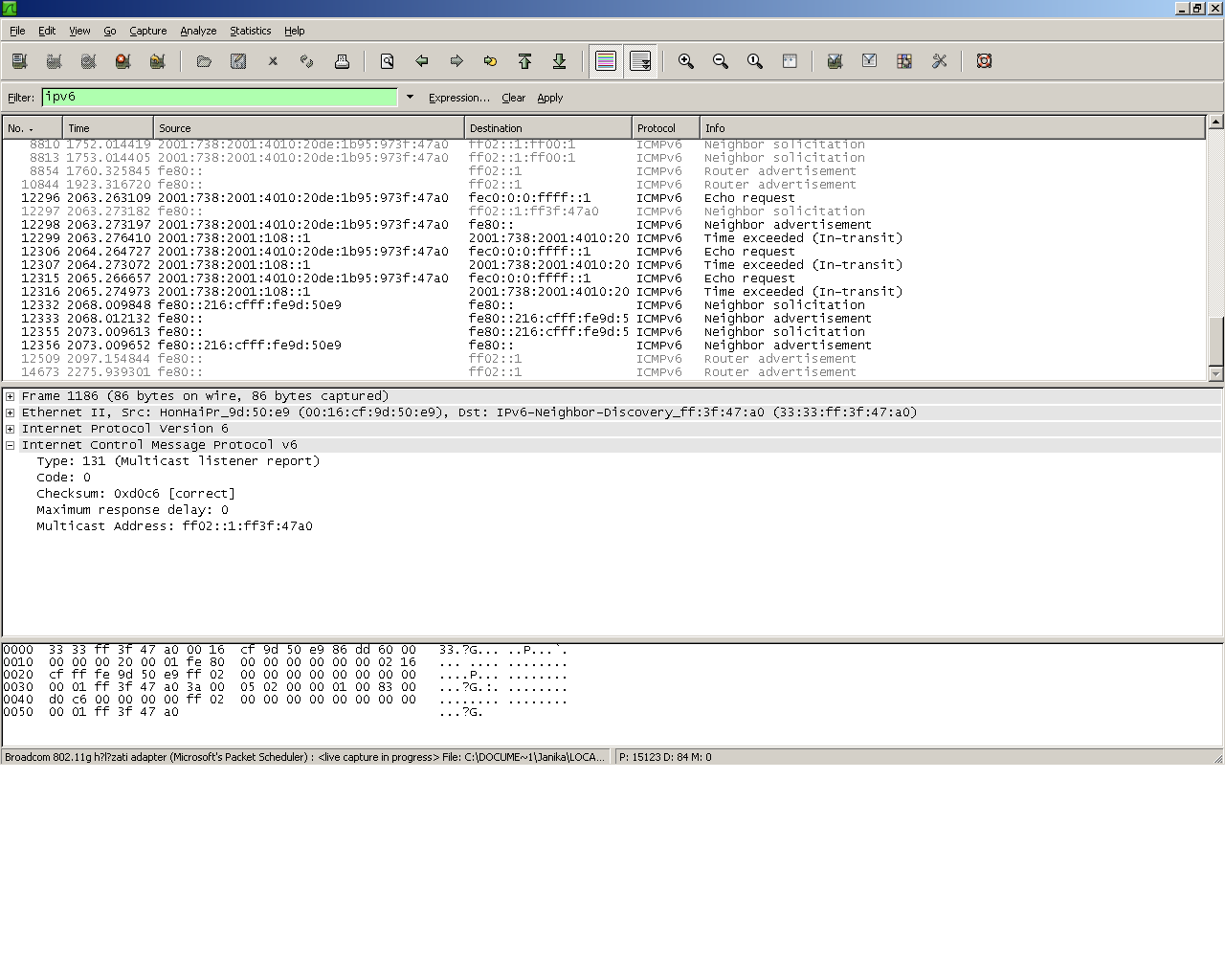Open the coloring rules editor

tap(903, 60)
